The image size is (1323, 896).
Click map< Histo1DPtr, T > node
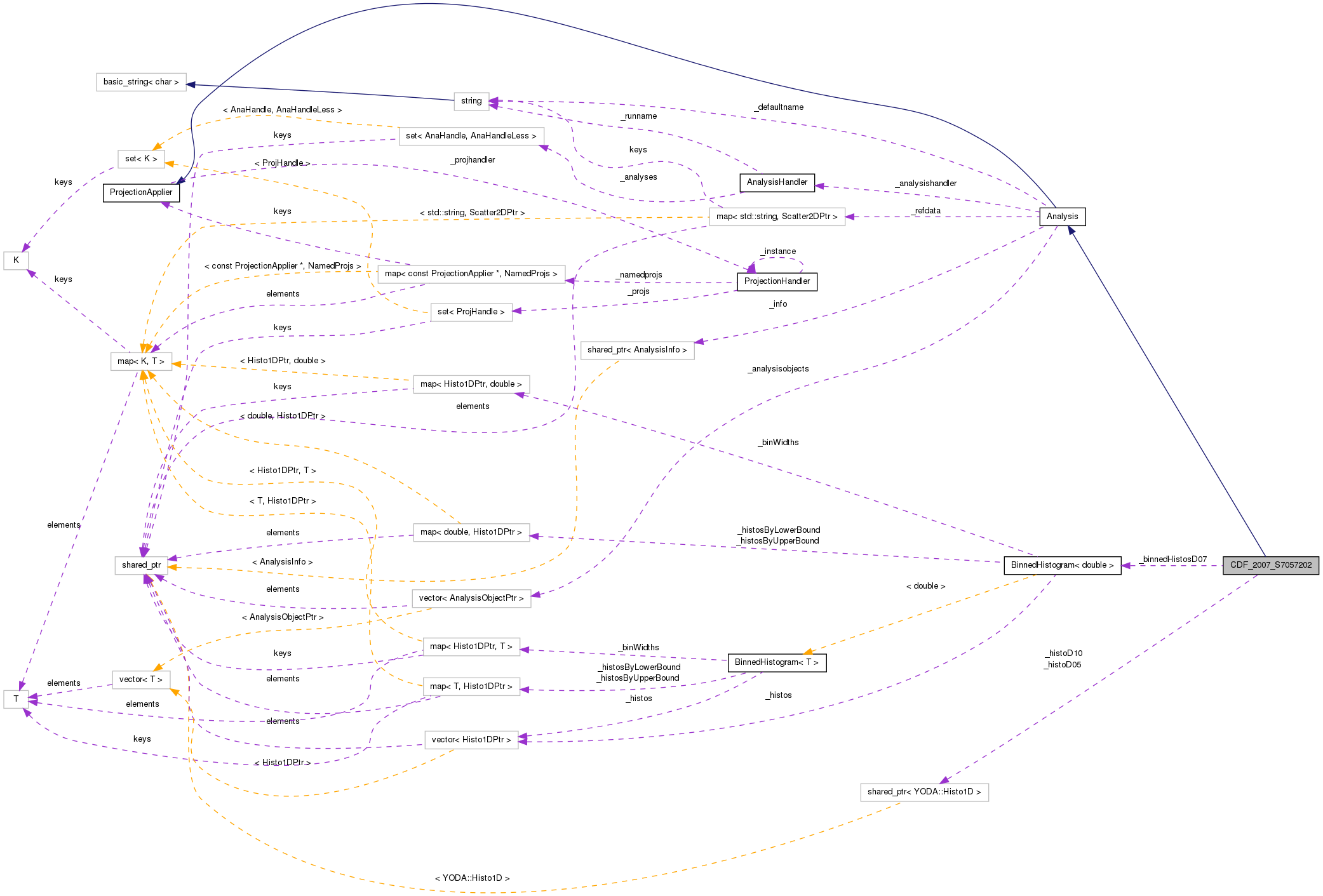pyautogui.click(x=471, y=646)
